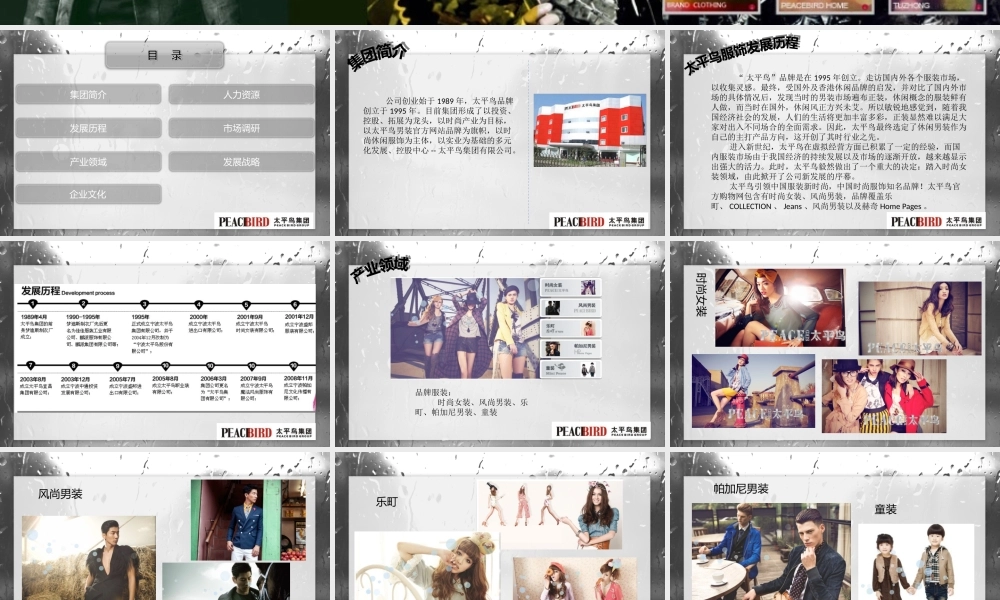Click the 集团简介 slide title
This screenshot has width=1000, height=600.
[378, 56]
